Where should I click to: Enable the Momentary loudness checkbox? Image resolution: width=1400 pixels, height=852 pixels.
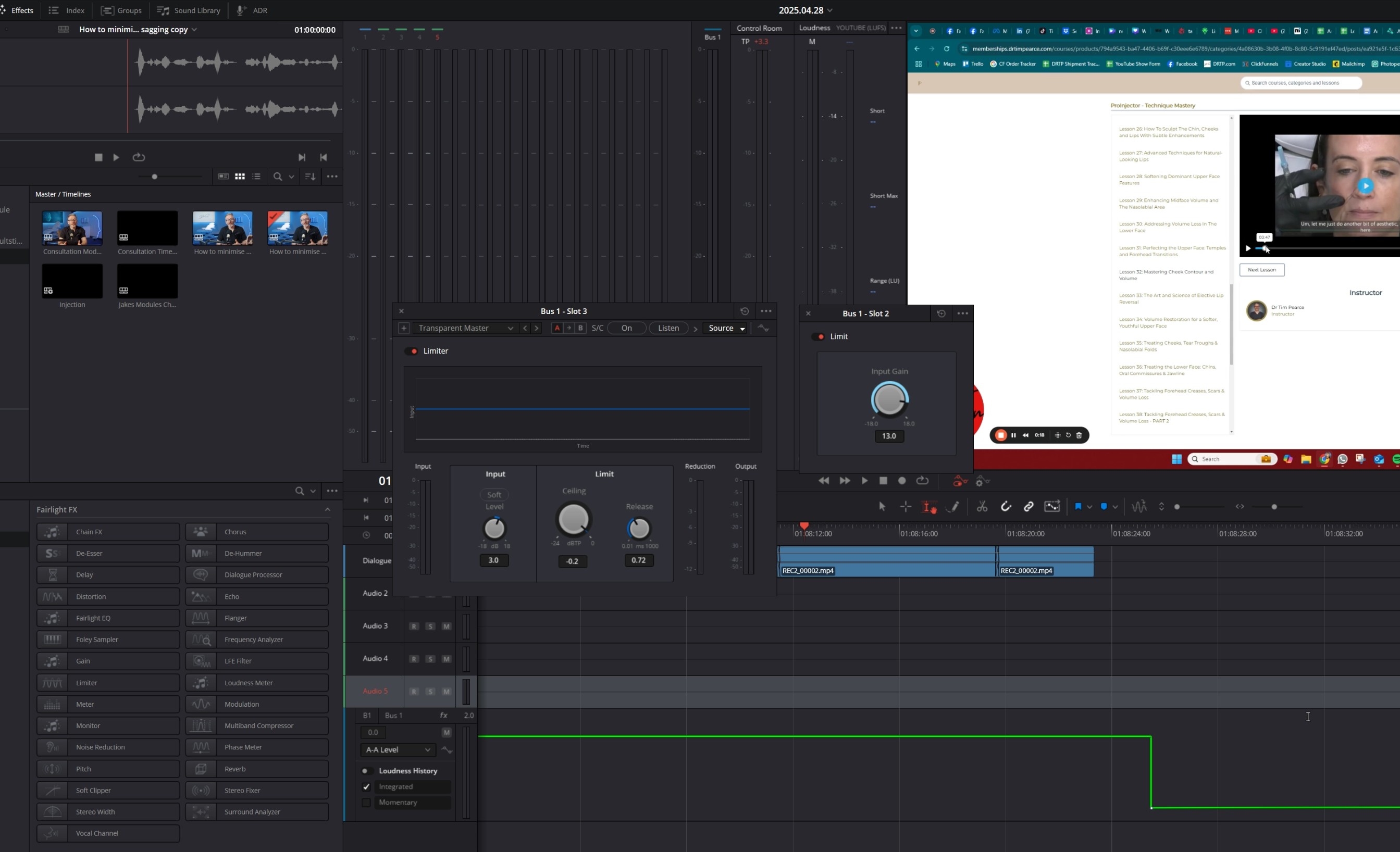pos(366,803)
